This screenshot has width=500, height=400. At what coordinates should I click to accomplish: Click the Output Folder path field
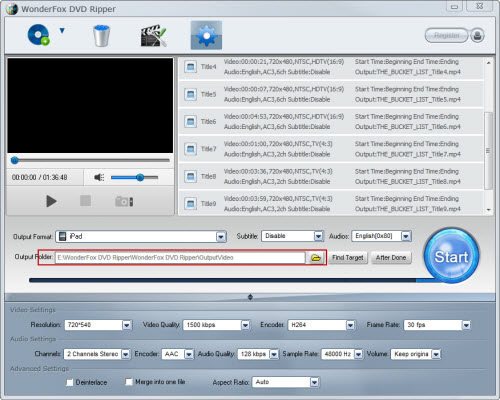pyautogui.click(x=180, y=258)
